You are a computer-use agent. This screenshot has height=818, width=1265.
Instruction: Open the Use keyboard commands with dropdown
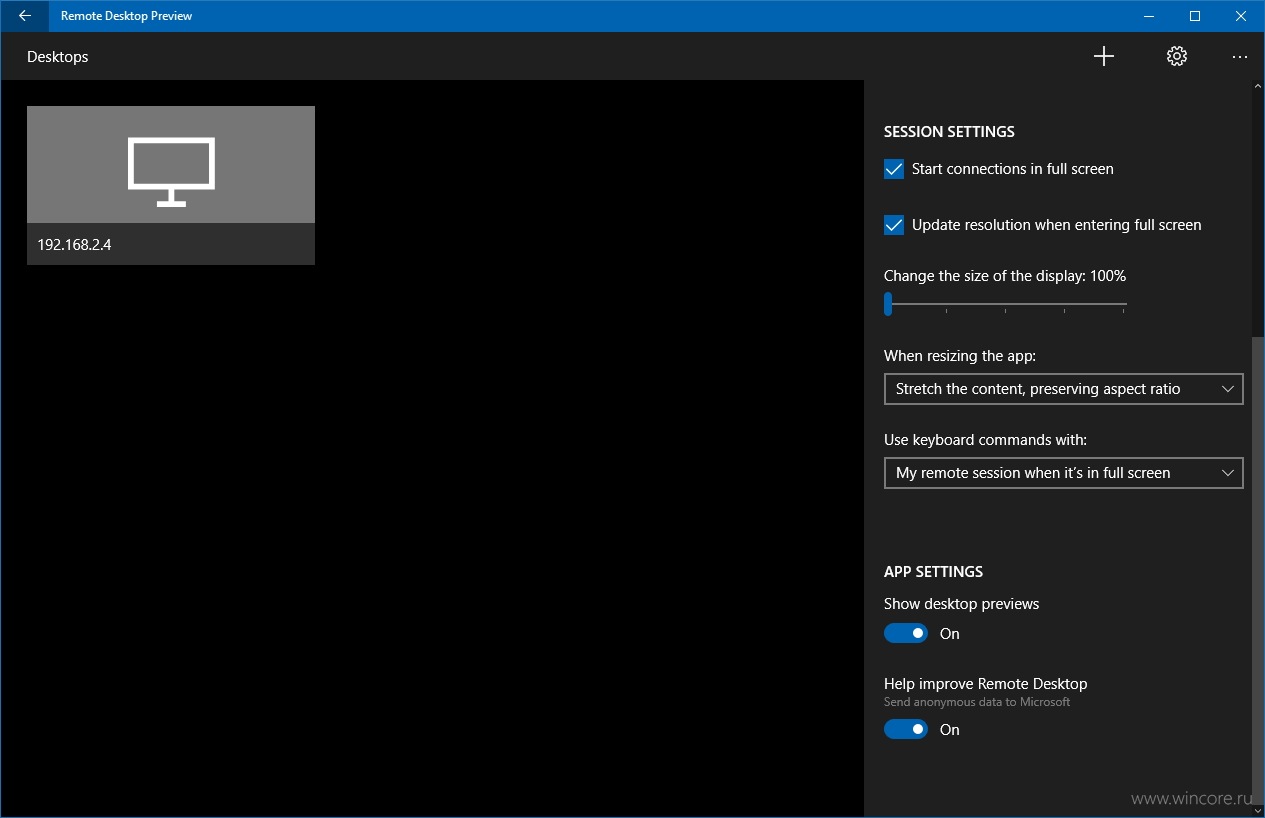tap(1064, 473)
